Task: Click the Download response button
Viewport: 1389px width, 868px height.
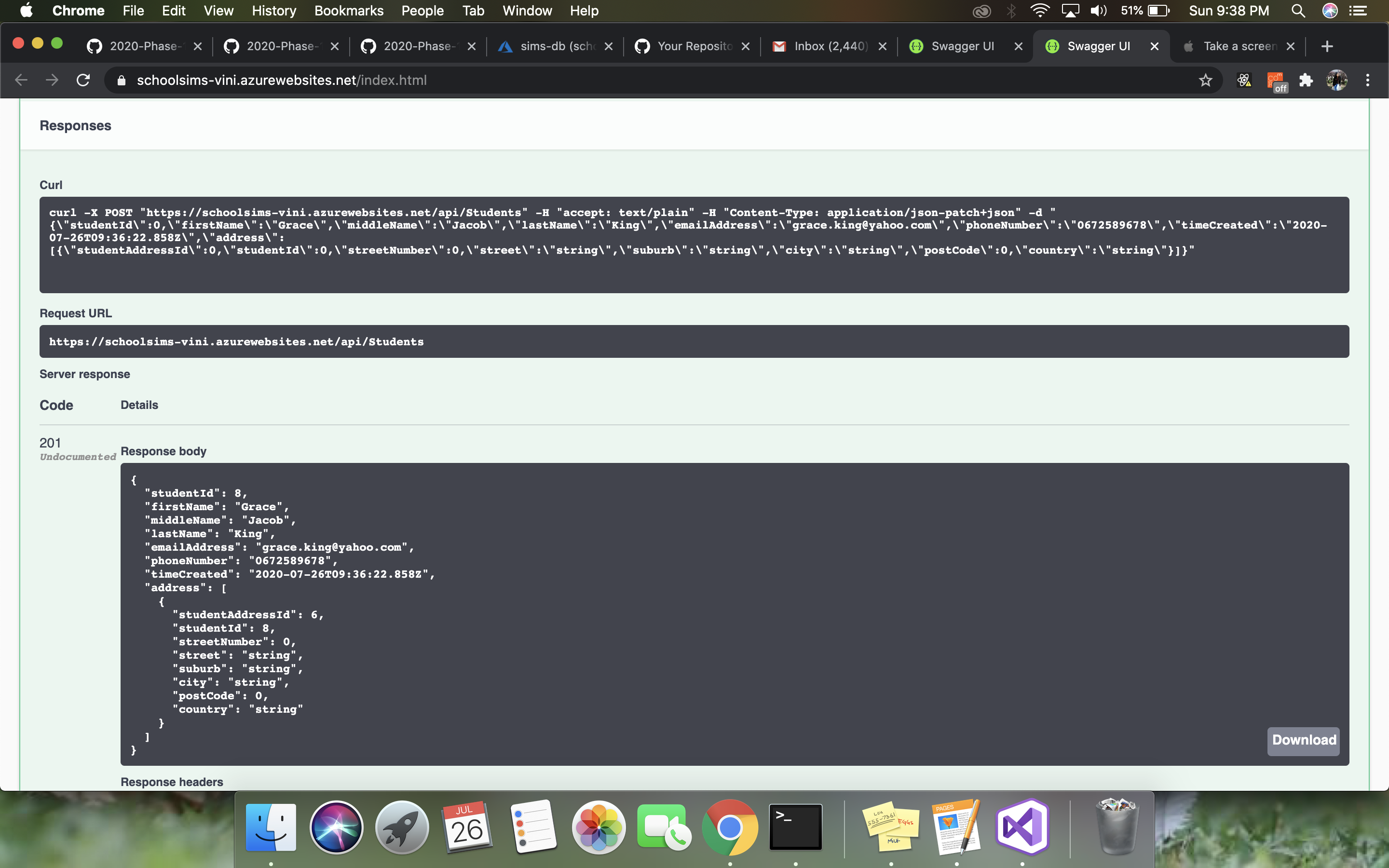Action: pos(1303,740)
